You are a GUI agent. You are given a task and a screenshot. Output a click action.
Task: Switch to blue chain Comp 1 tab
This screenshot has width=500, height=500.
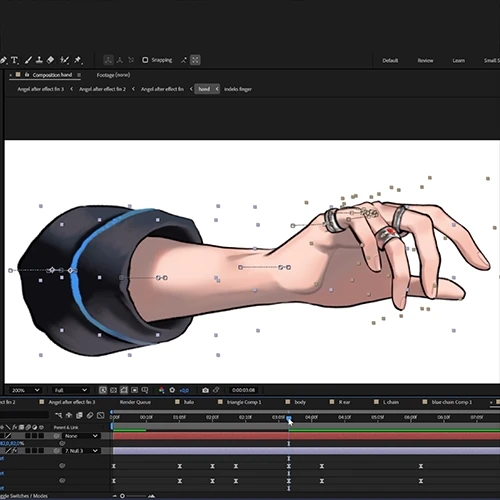click(452, 402)
